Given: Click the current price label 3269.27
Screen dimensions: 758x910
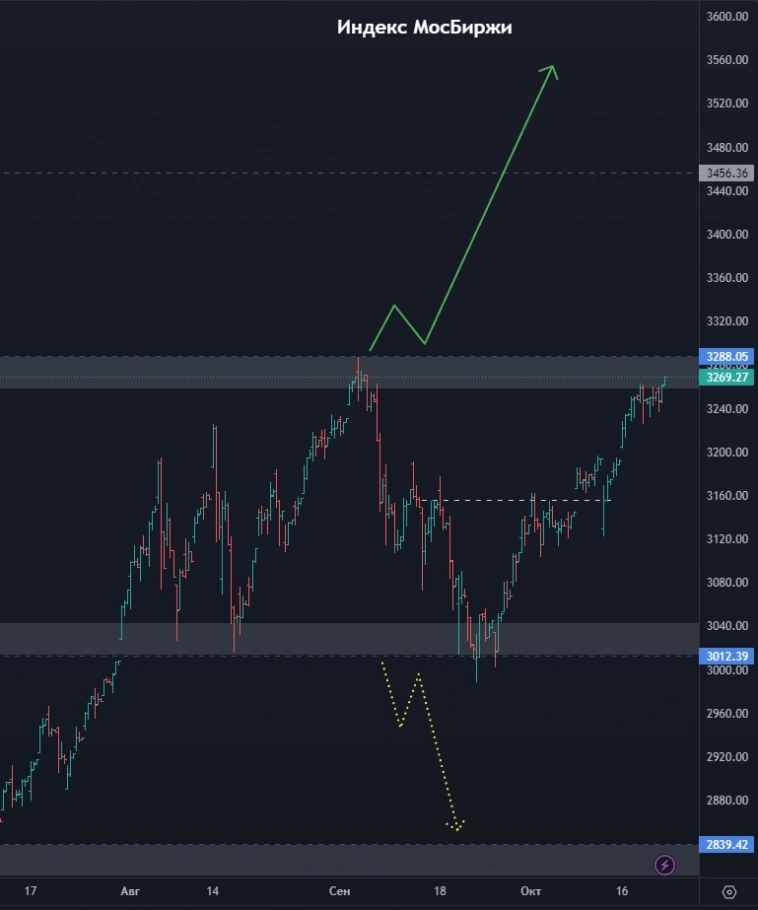Looking at the screenshot, I should [x=727, y=377].
